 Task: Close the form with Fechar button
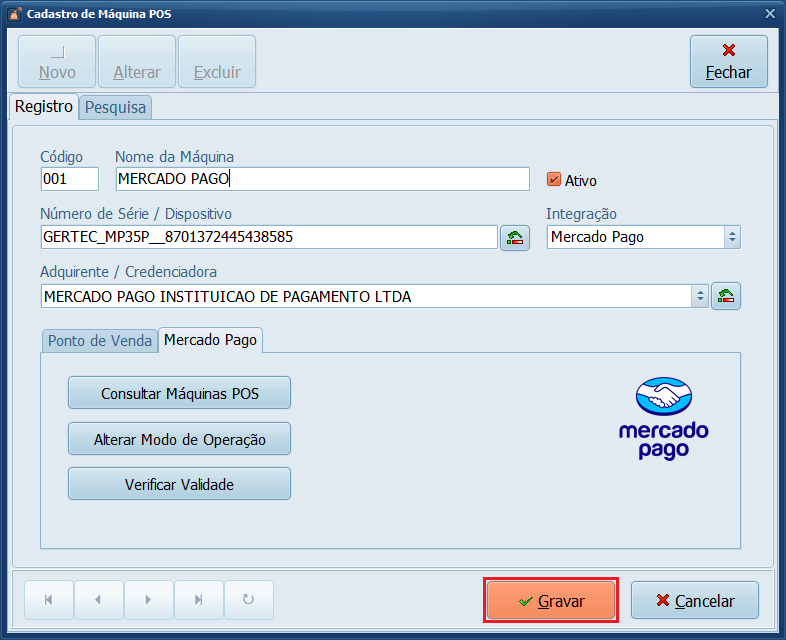728,62
